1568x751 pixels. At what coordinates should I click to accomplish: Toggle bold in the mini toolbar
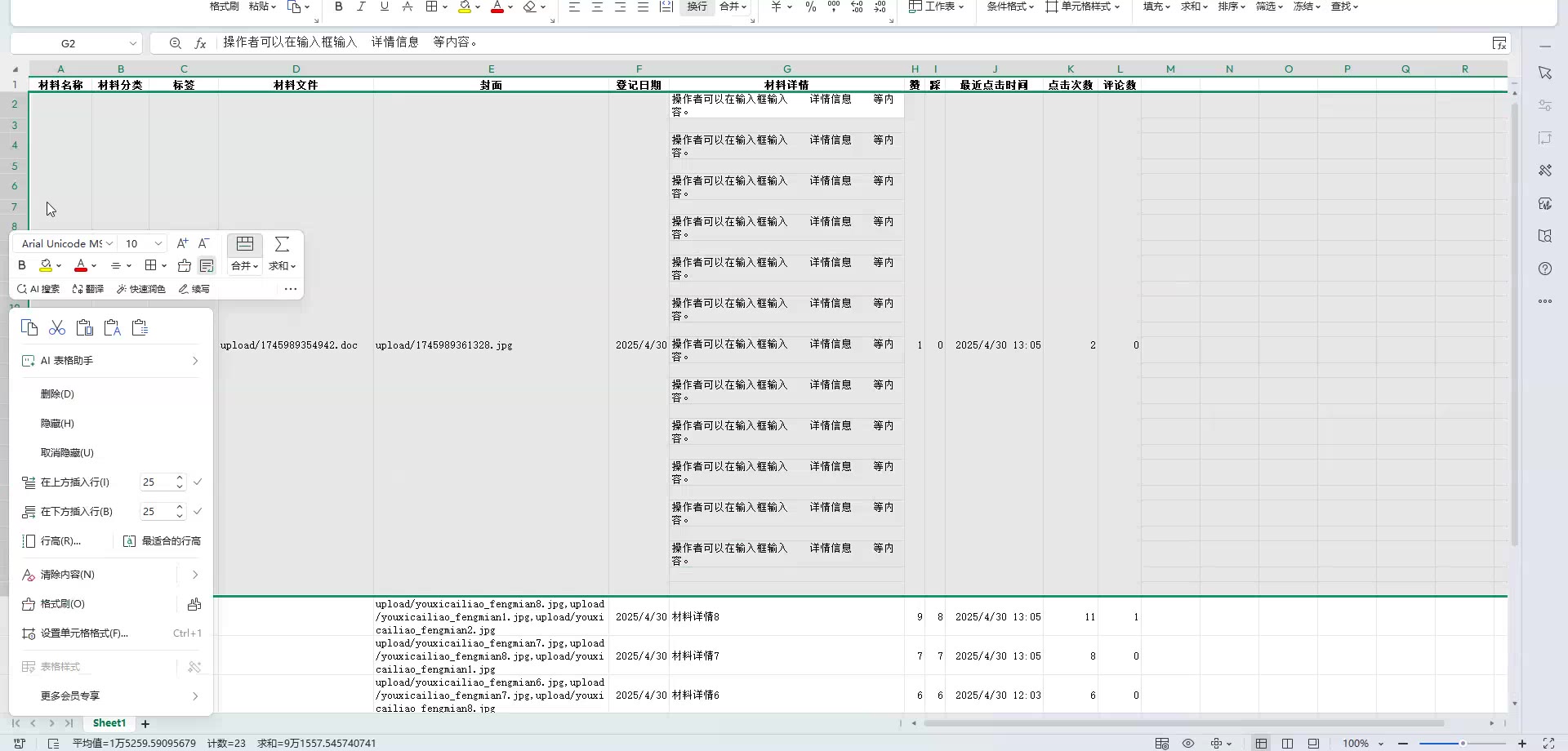point(22,265)
